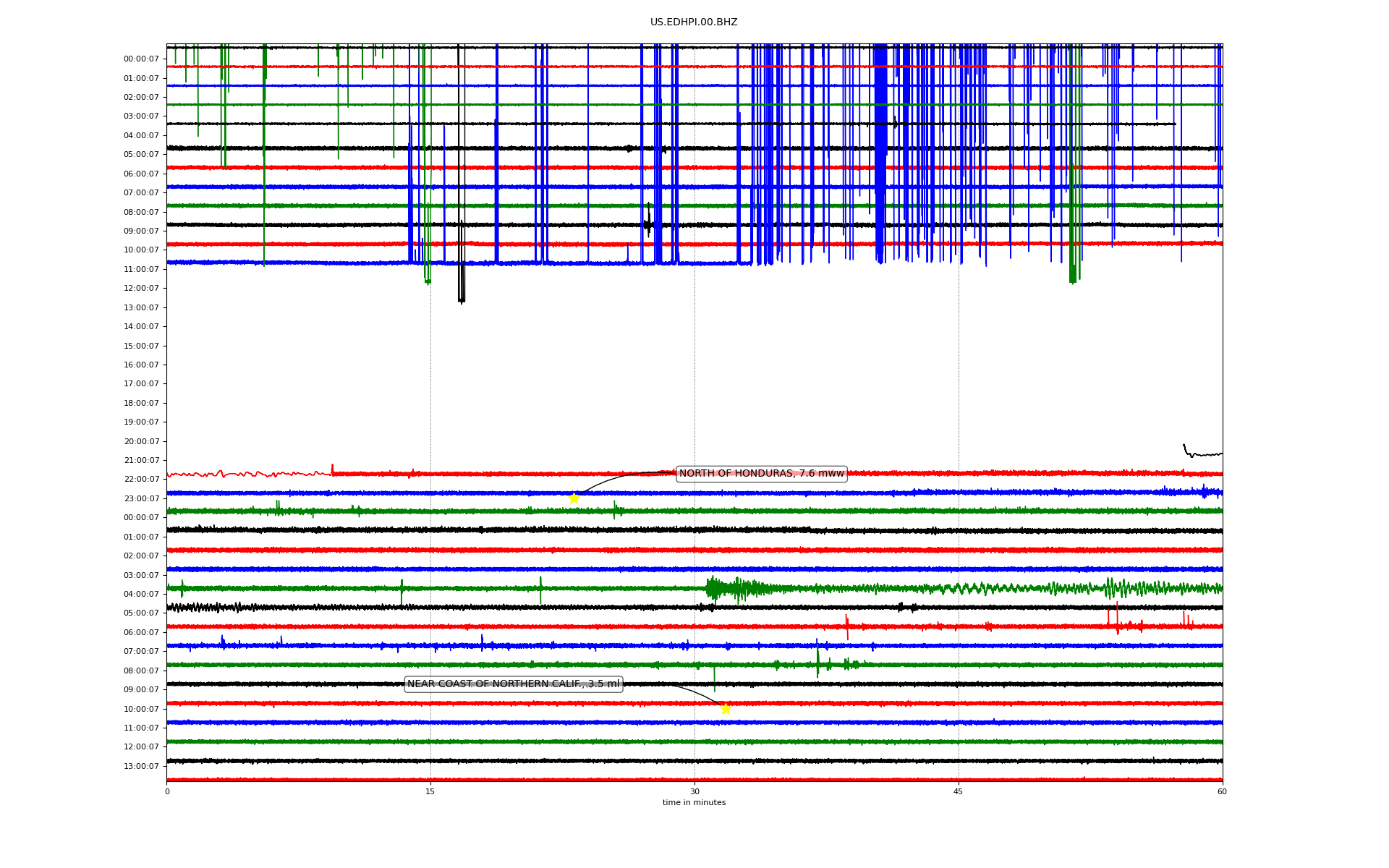
Task: Click the Northern California yellow star marker
Action: pos(726,710)
